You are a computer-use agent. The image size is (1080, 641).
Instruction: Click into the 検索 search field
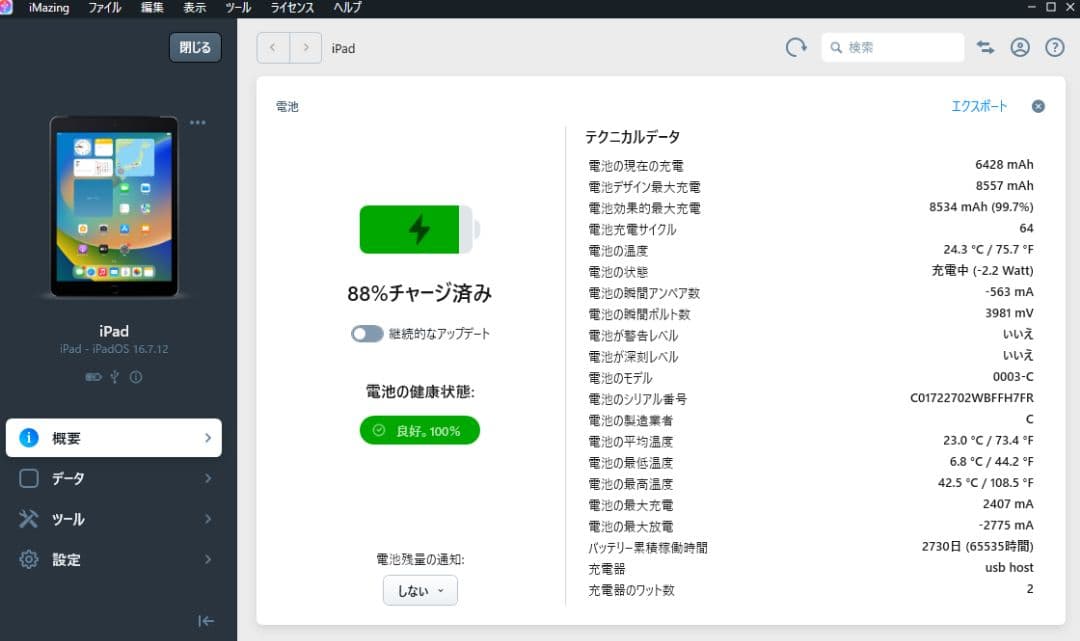(893, 48)
